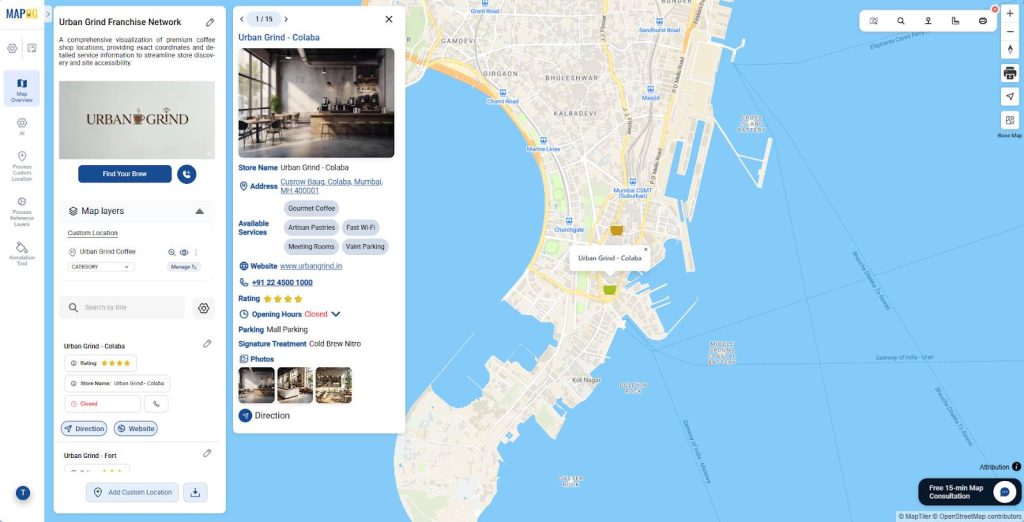
Task: Click the phone call button beside Find Your Brew
Action: [187, 174]
